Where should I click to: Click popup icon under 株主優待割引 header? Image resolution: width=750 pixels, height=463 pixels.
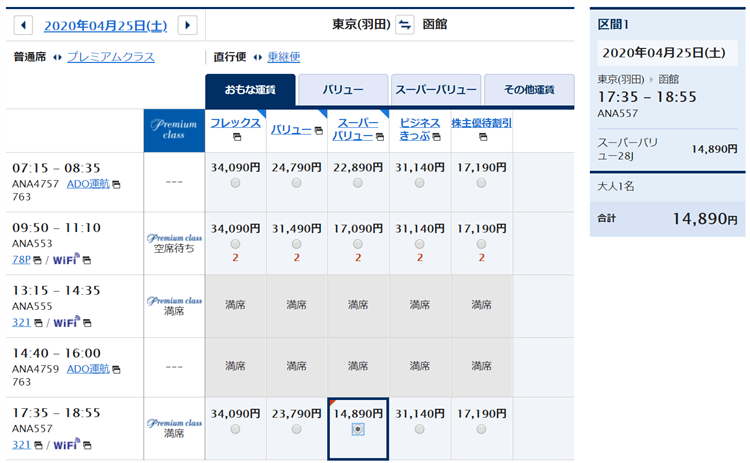tap(481, 136)
